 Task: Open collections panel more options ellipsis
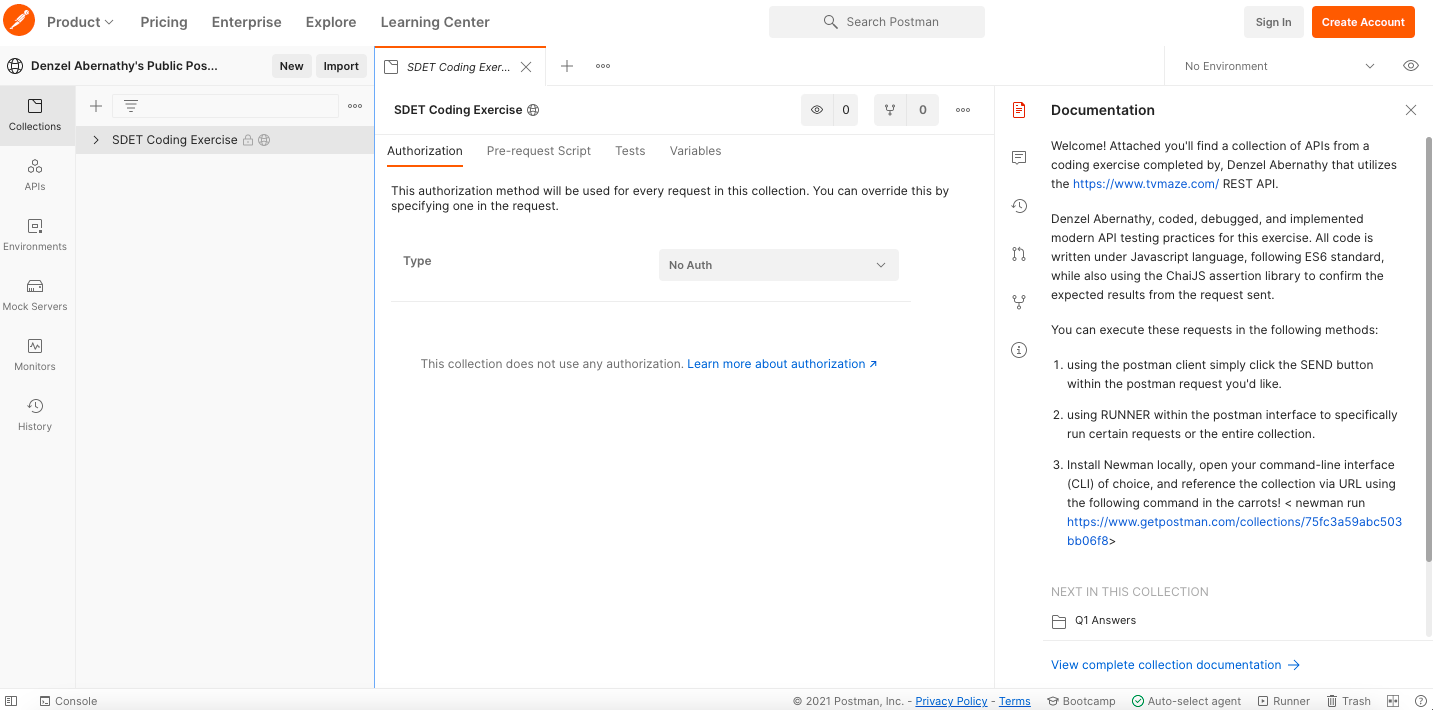[x=355, y=106]
